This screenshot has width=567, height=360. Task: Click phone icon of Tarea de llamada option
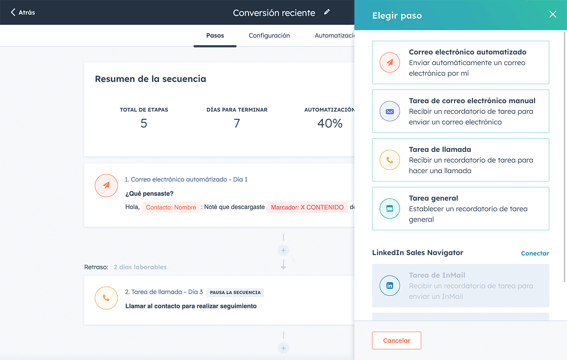click(x=389, y=160)
